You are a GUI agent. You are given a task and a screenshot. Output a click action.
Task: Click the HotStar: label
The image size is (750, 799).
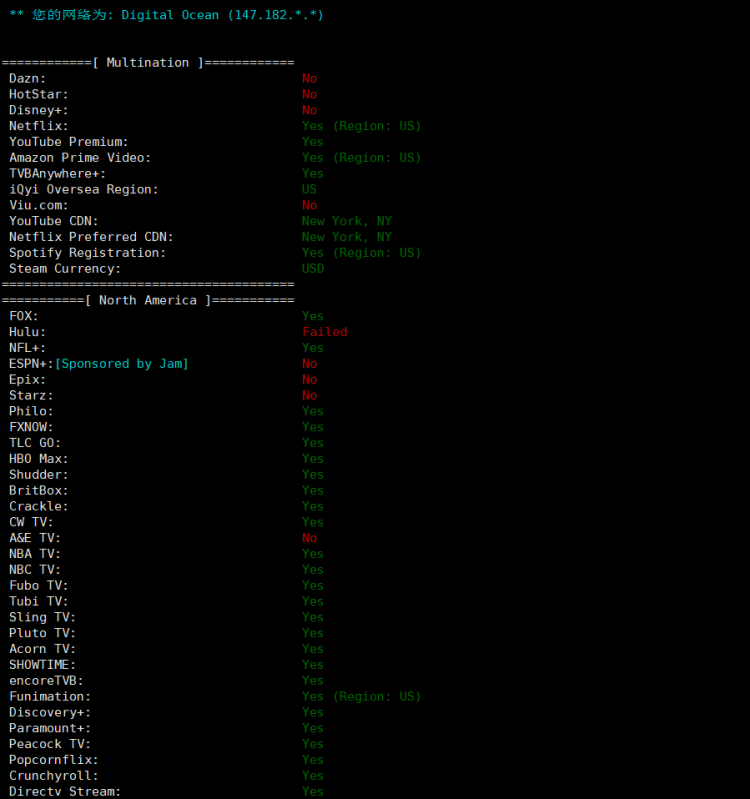tap(39, 94)
